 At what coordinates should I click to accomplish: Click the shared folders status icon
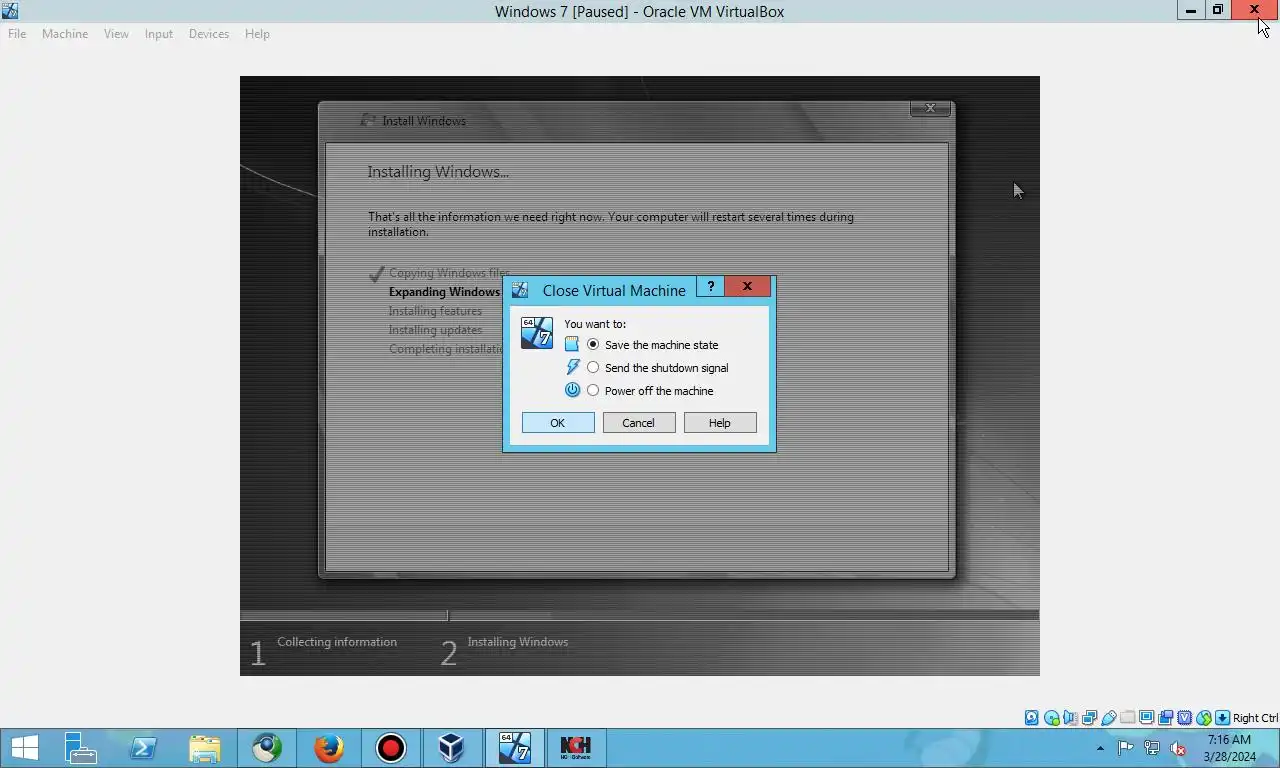pos(1128,718)
